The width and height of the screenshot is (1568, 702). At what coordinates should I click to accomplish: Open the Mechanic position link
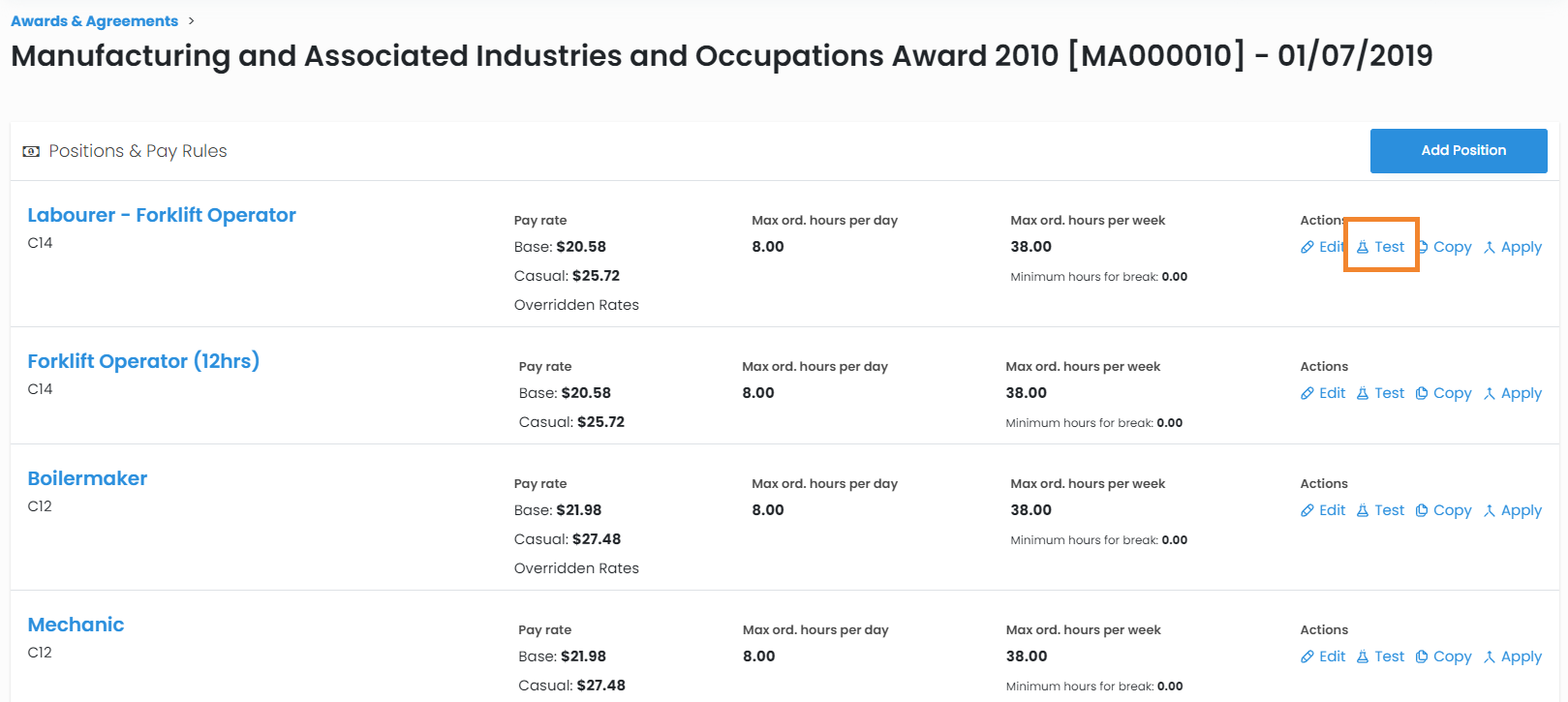[76, 625]
